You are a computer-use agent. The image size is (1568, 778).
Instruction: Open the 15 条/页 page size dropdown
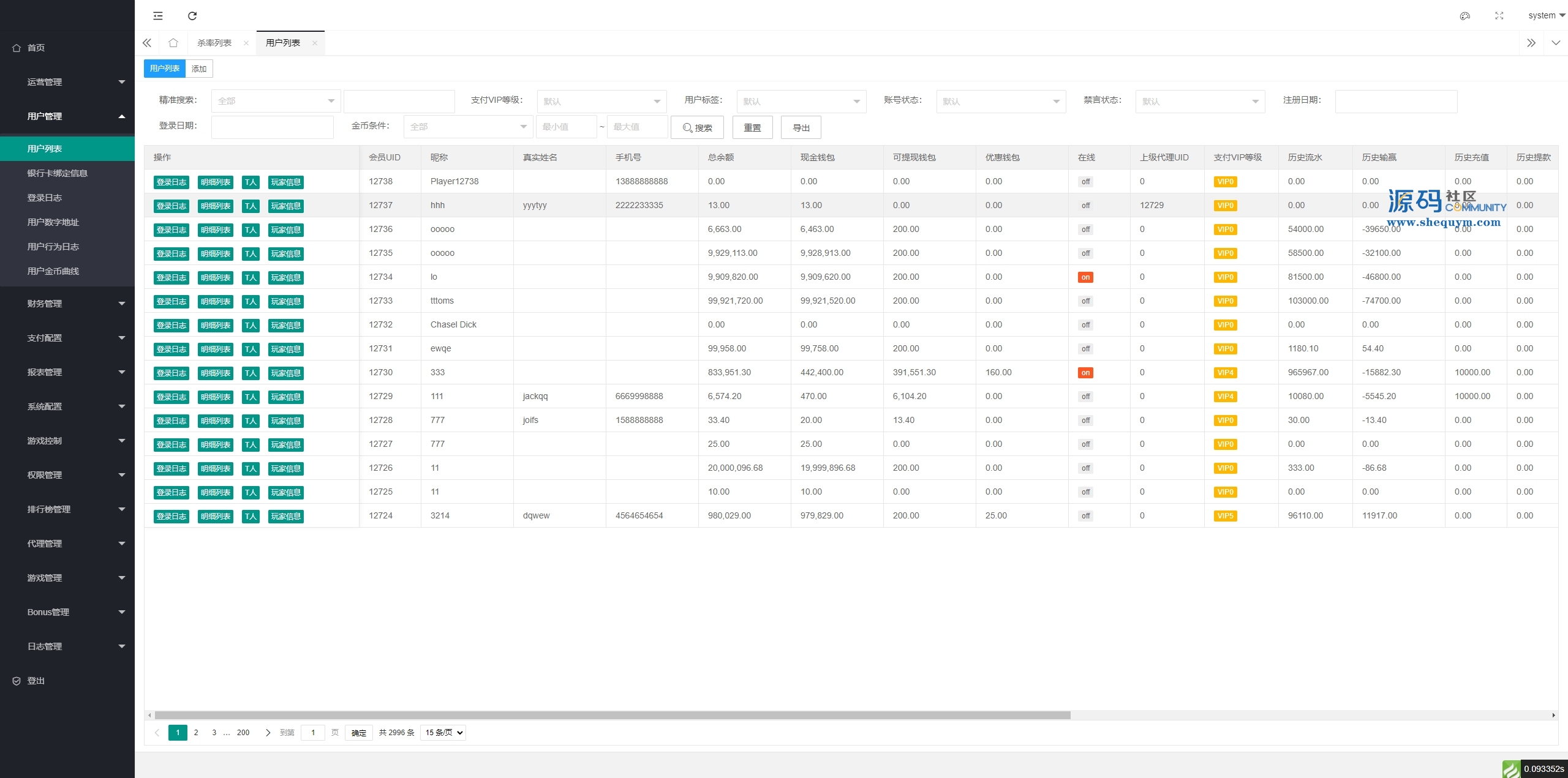point(443,733)
